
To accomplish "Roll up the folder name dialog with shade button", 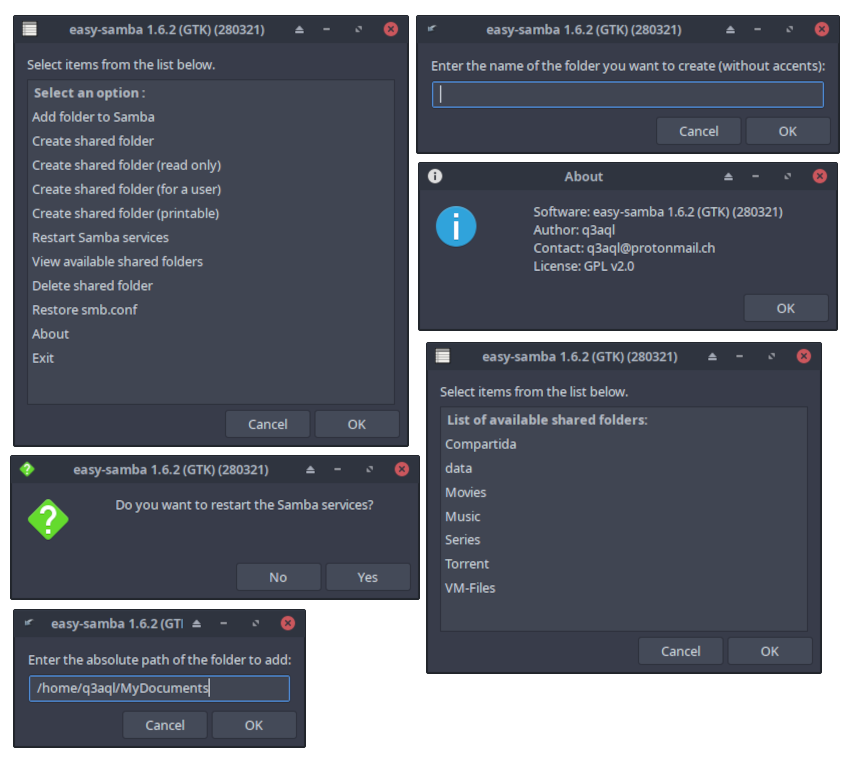I will 730,29.
